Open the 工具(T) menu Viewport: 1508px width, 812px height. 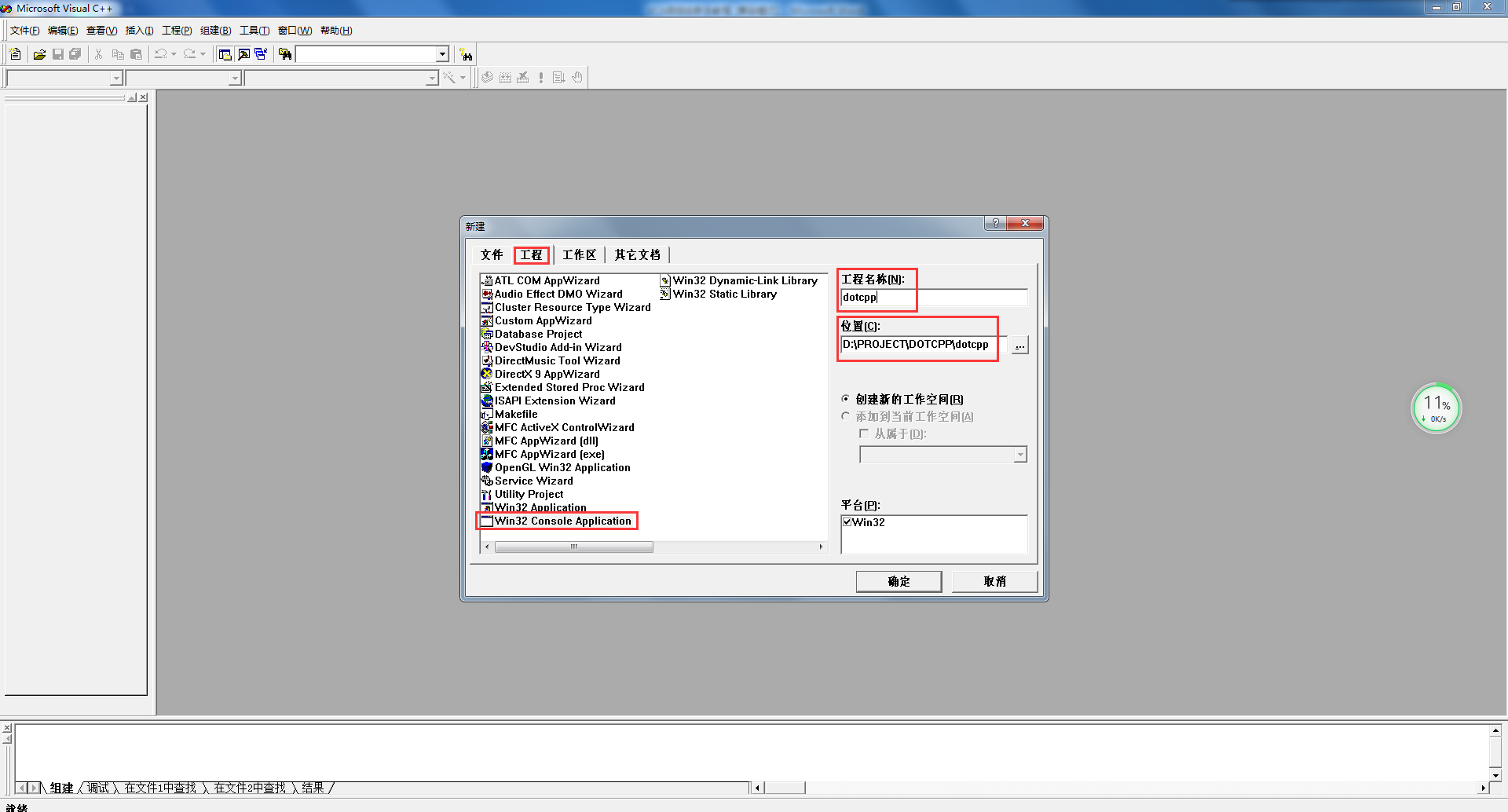tap(254, 31)
